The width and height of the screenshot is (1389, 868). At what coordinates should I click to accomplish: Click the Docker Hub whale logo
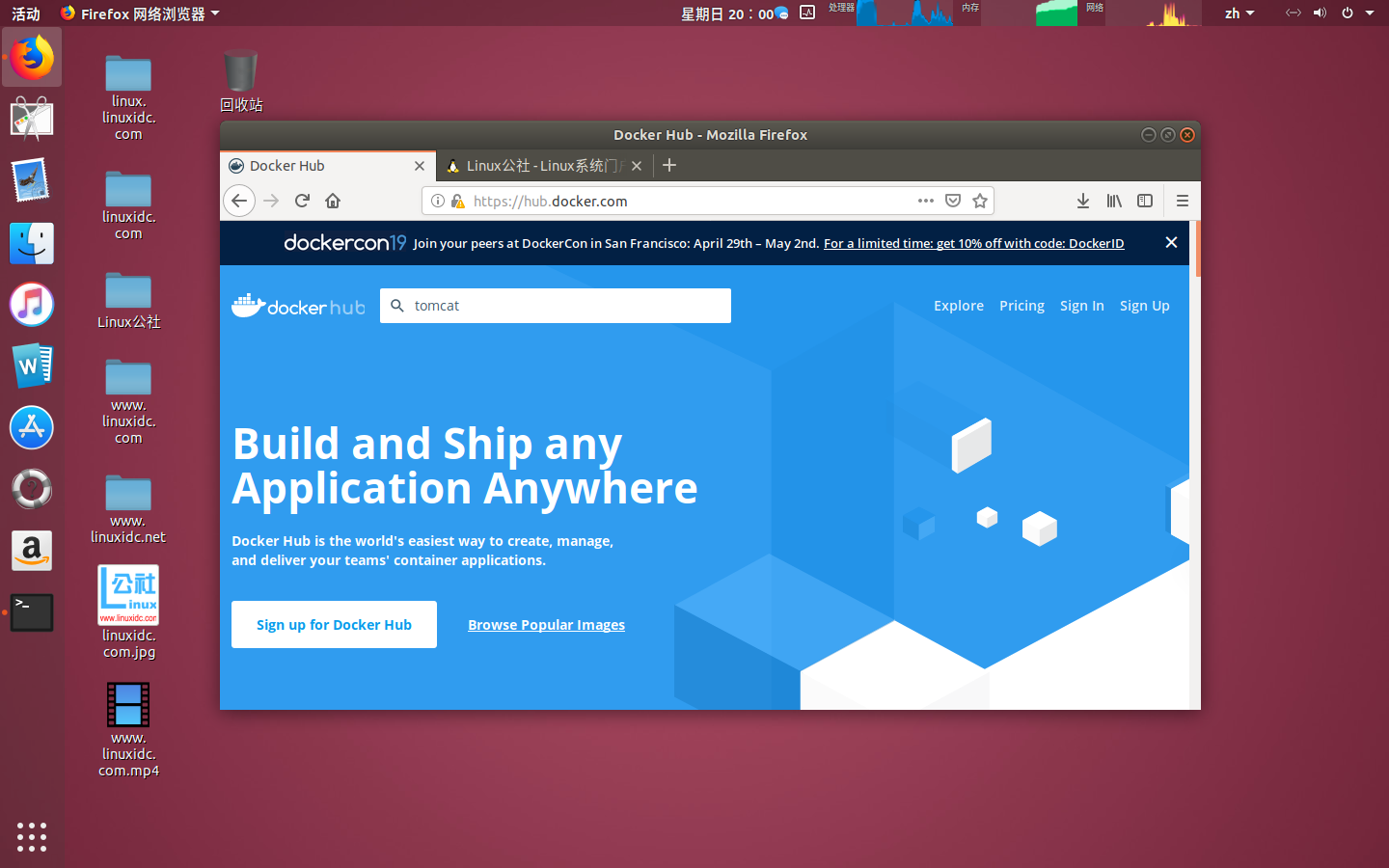(x=299, y=306)
